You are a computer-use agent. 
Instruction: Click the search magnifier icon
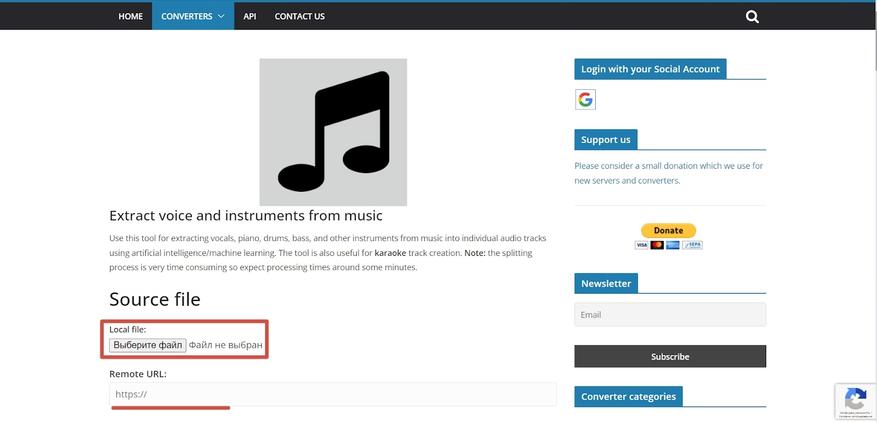coord(752,16)
